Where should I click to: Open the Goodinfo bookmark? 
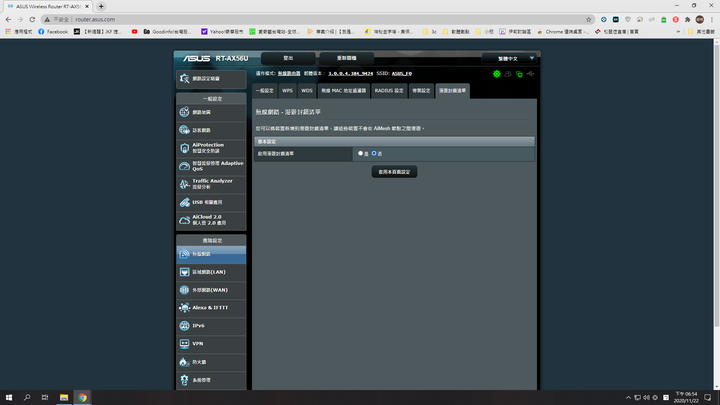tap(167, 32)
